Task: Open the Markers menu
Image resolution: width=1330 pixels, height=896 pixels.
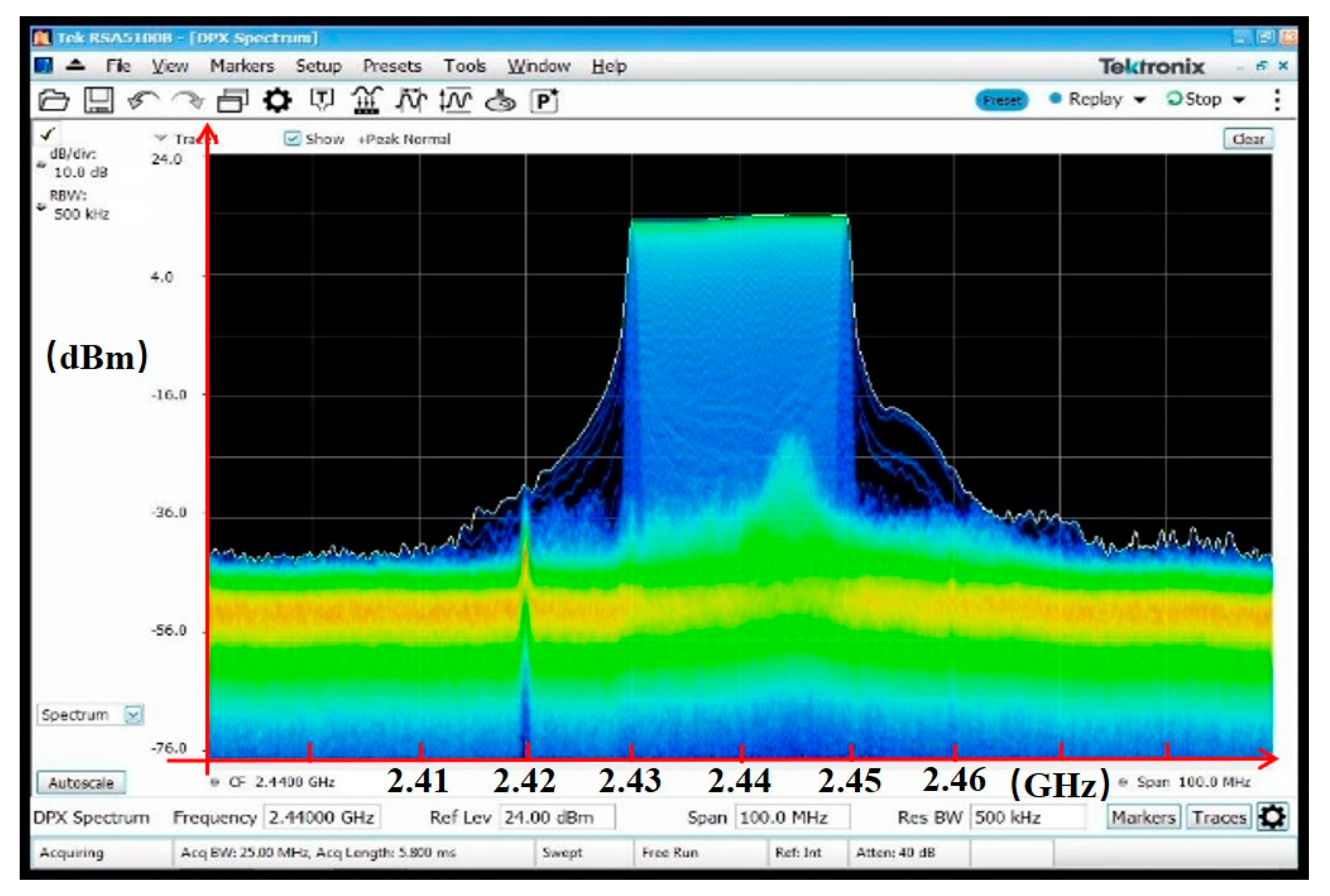Action: (242, 66)
